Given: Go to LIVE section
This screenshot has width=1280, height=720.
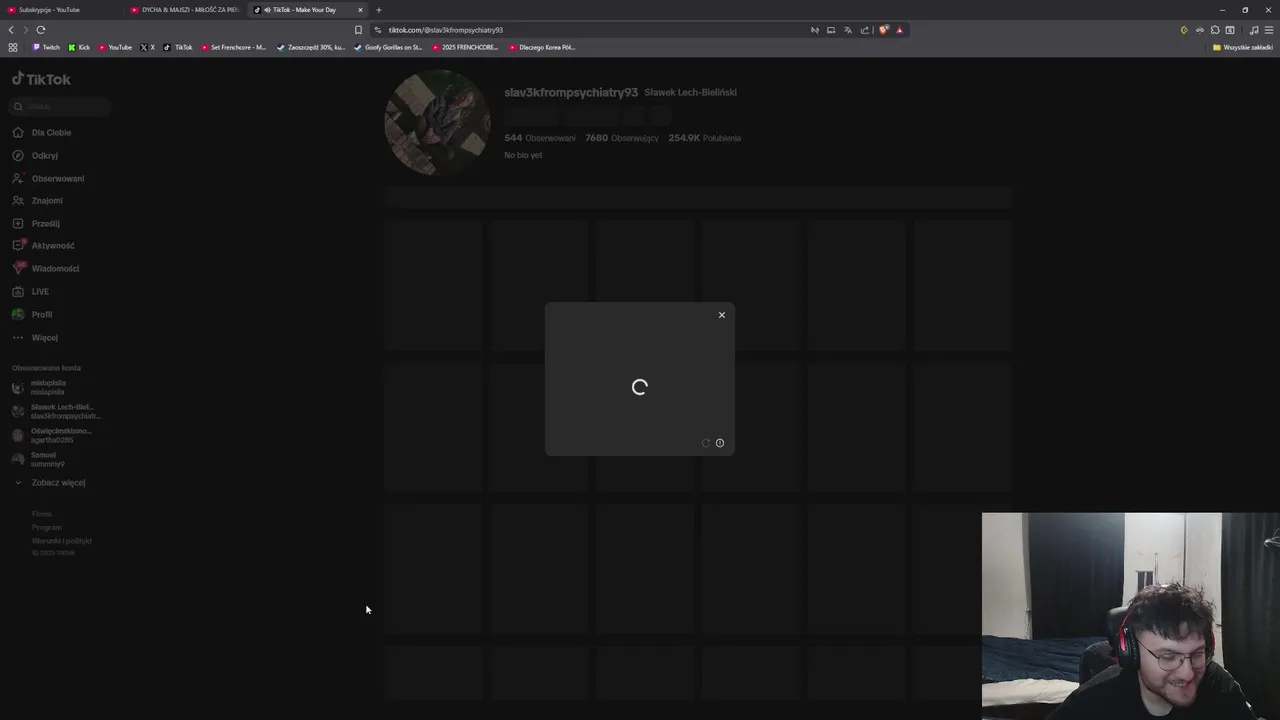Looking at the screenshot, I should click(x=30, y=291).
